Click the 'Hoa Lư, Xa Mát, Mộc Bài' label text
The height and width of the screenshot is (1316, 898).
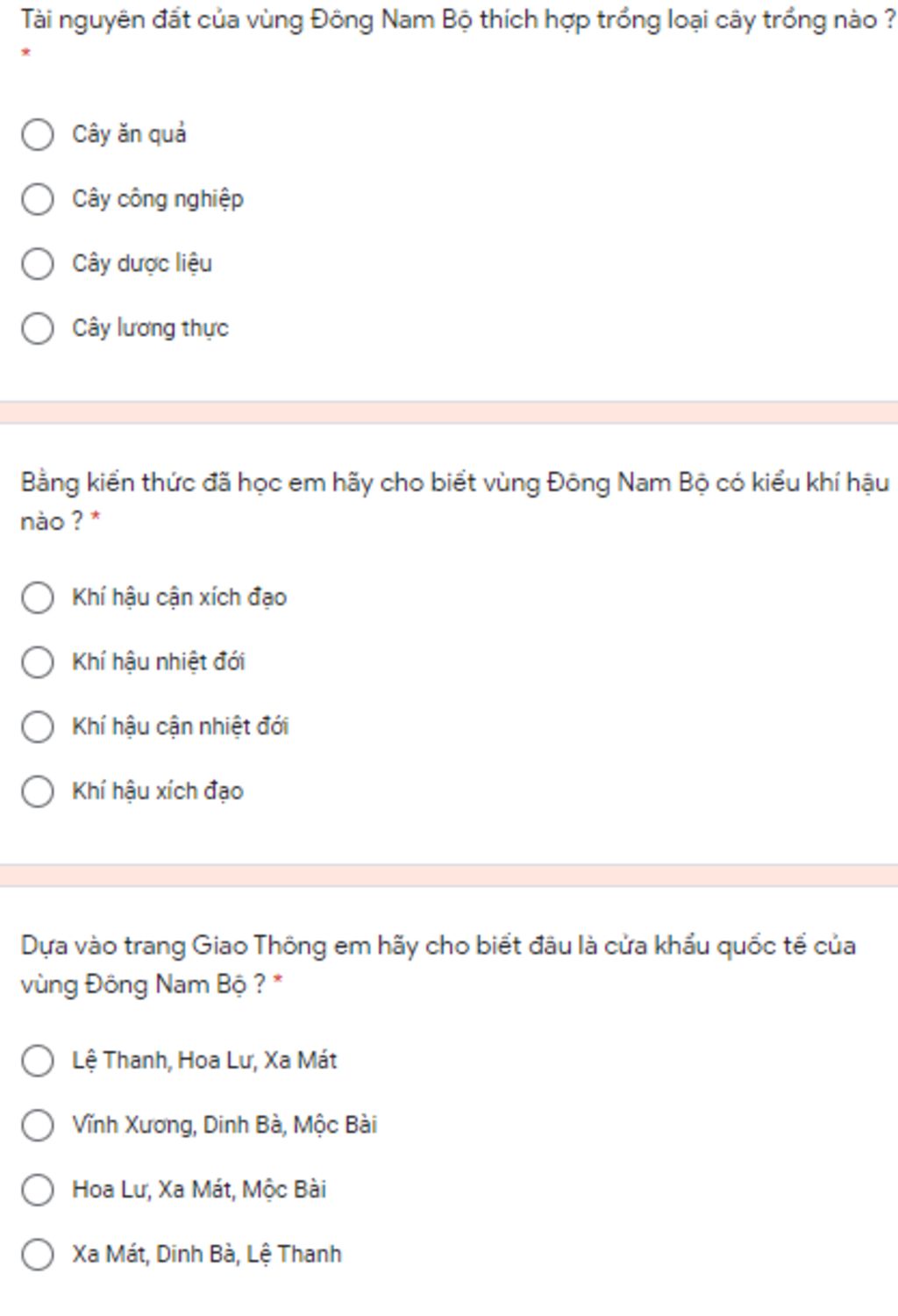pyautogui.click(x=199, y=1190)
